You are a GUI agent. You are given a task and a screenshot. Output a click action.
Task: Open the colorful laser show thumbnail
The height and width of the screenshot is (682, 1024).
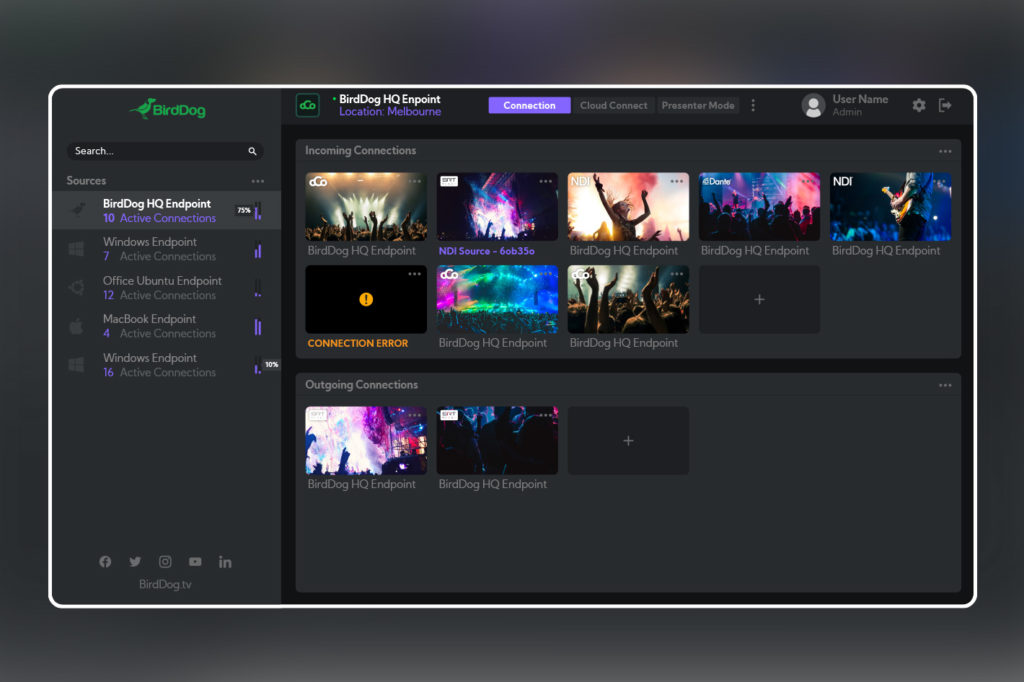497,299
